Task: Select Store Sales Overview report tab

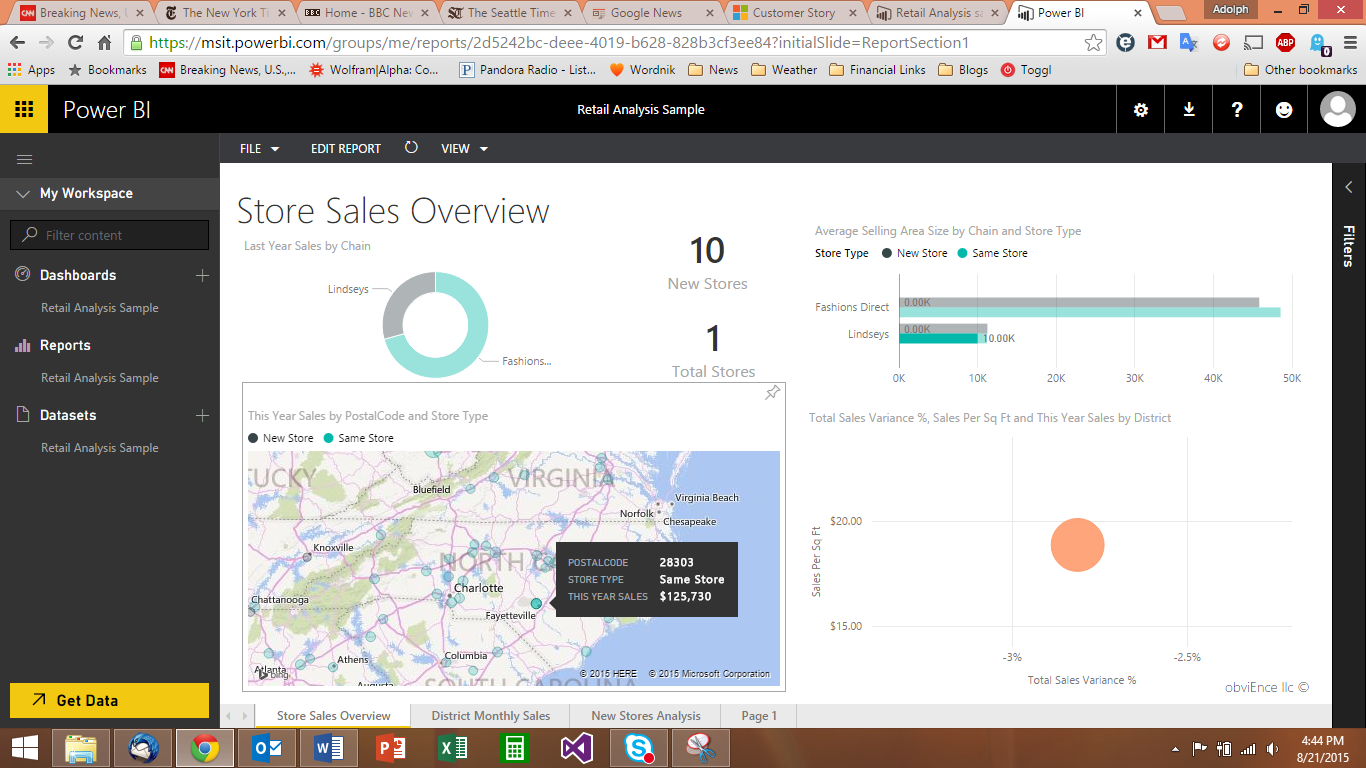Action: 333,716
